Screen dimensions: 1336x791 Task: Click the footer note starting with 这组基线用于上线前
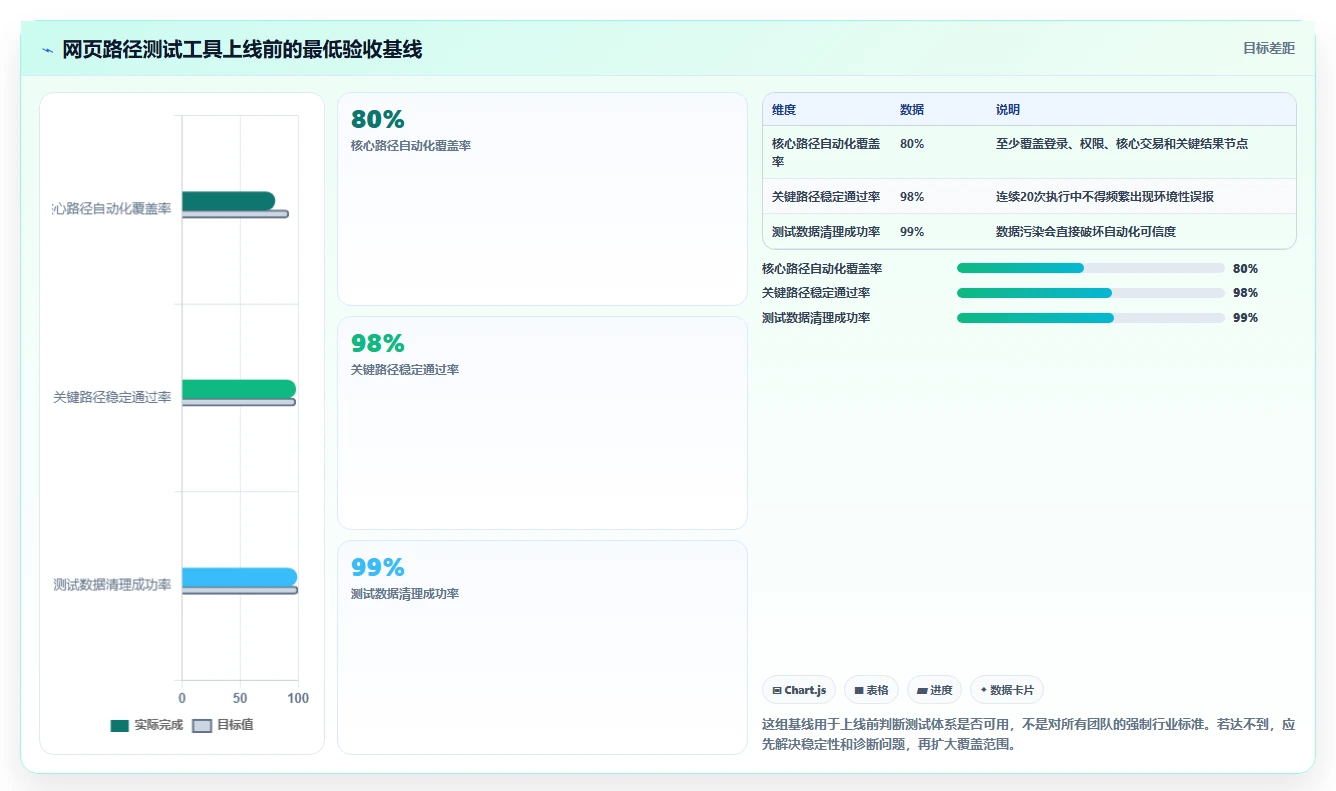(x=1028, y=734)
